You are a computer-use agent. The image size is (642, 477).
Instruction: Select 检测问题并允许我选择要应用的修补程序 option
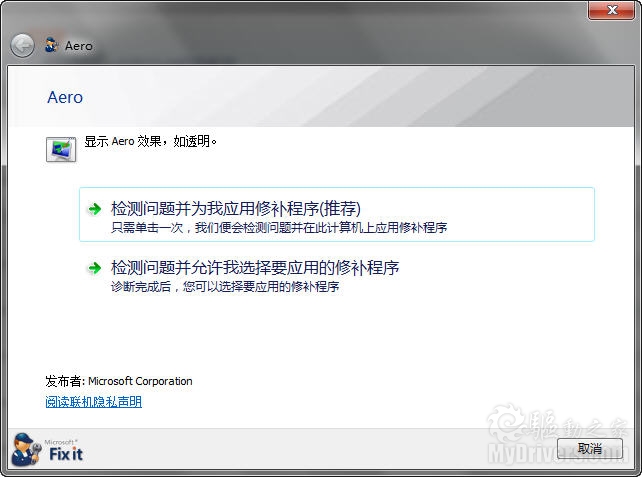point(337,275)
